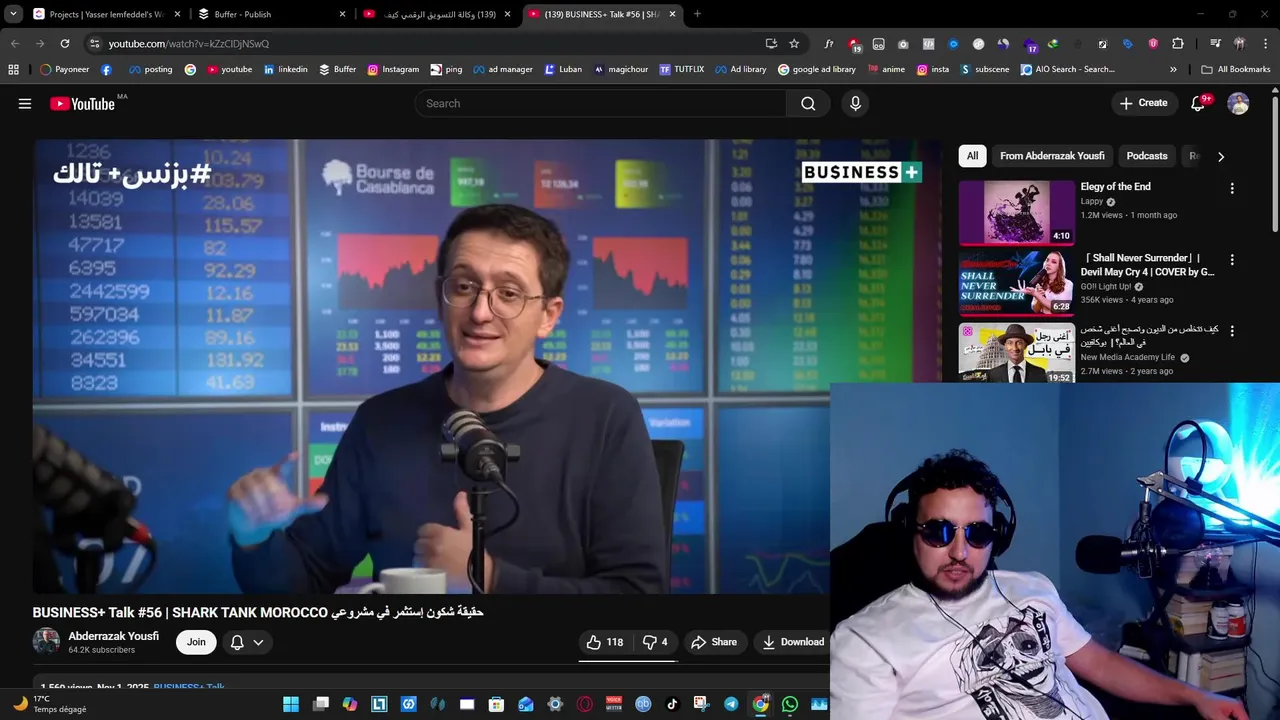Like the video with thumbs up

[x=605, y=642]
